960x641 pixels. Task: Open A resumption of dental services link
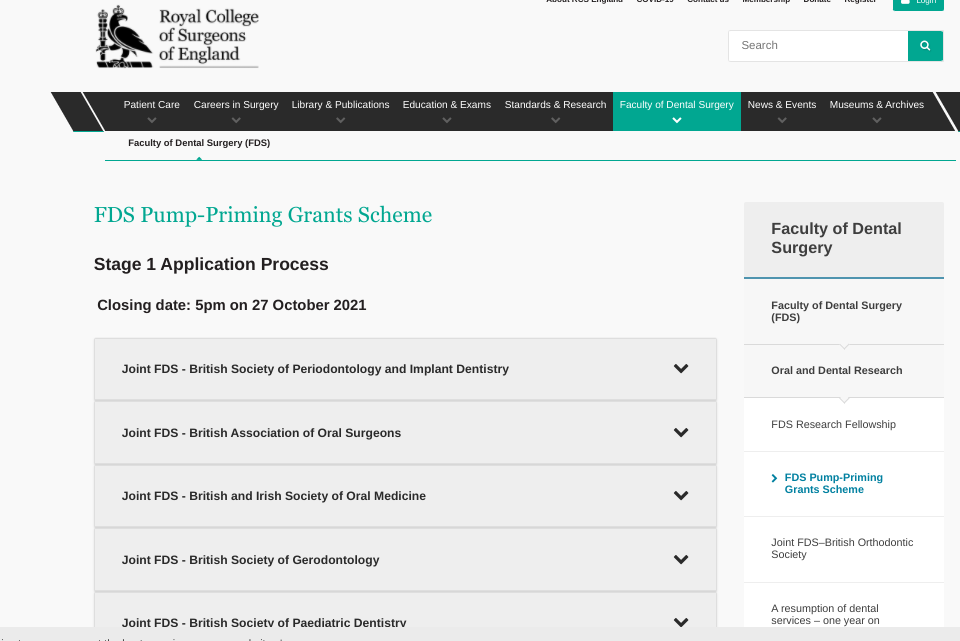[825, 614]
